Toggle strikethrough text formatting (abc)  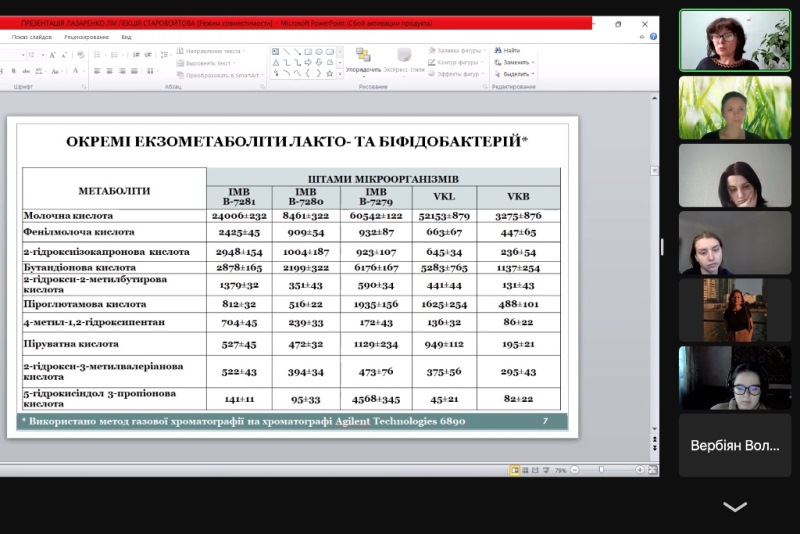coord(26,71)
